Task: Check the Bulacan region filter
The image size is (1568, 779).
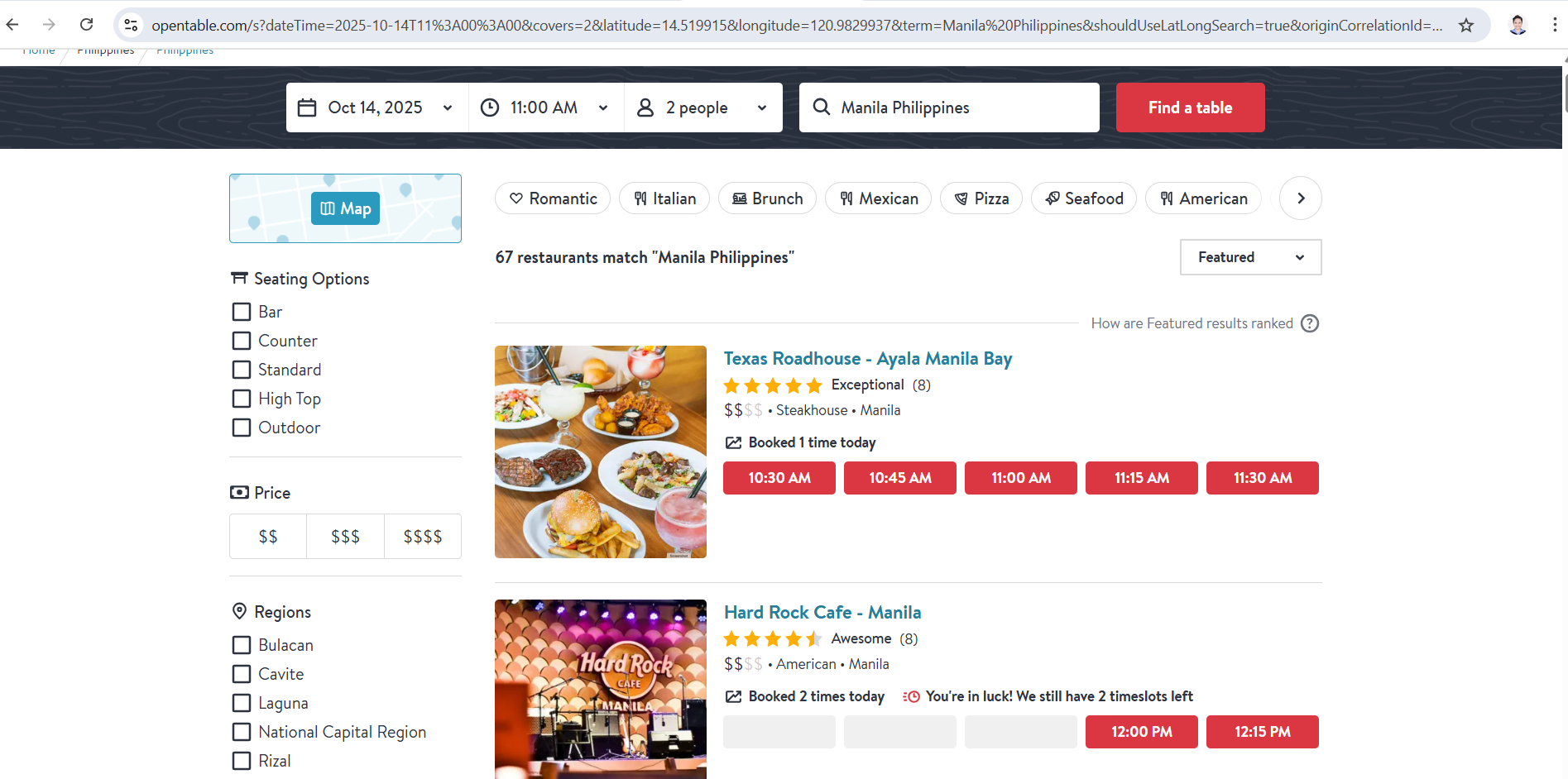Action: click(x=242, y=645)
